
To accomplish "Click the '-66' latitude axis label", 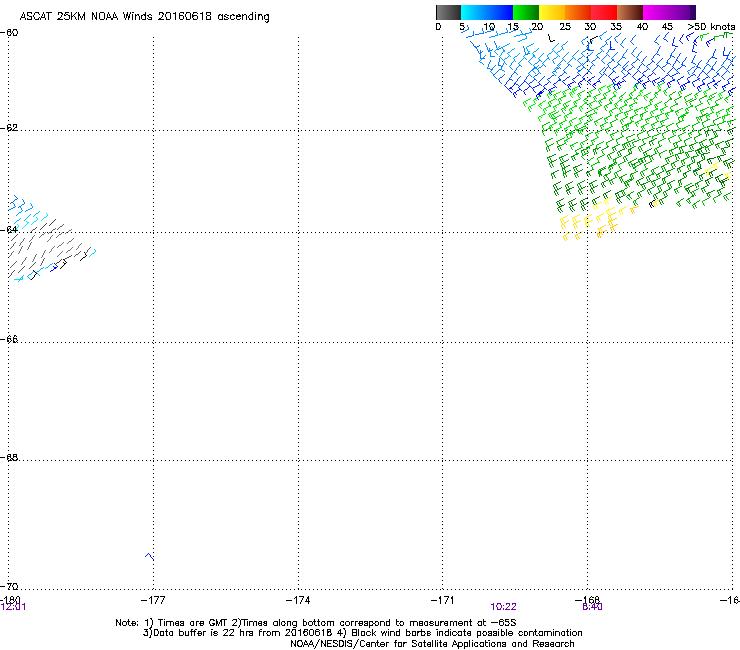I will click(9, 340).
